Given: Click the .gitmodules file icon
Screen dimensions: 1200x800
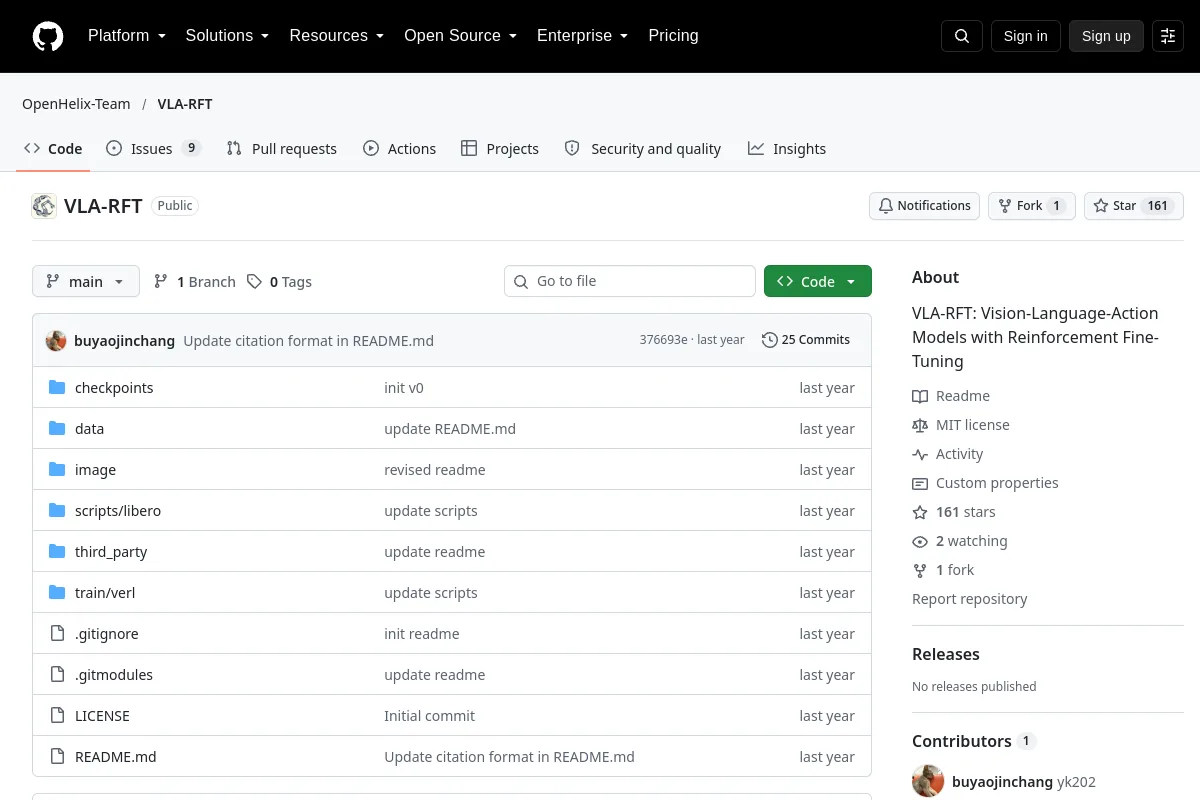Looking at the screenshot, I should point(57,675).
